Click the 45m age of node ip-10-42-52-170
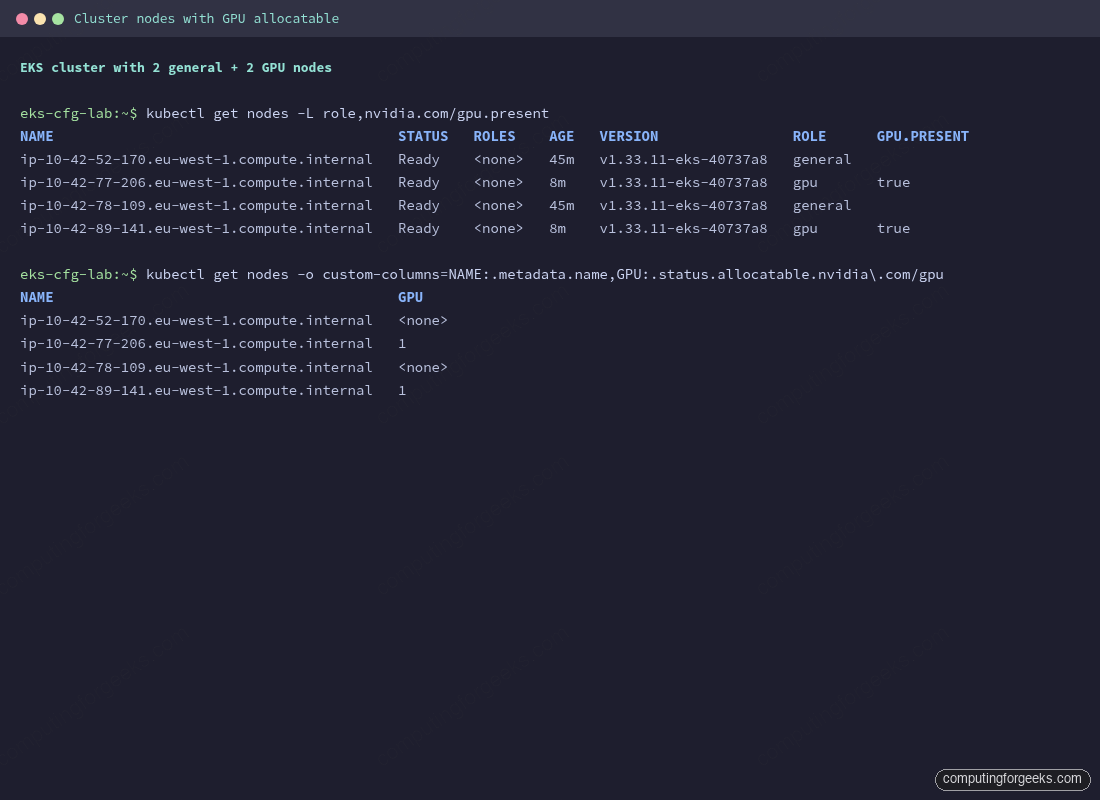Image resolution: width=1100 pixels, height=800 pixels. click(561, 159)
